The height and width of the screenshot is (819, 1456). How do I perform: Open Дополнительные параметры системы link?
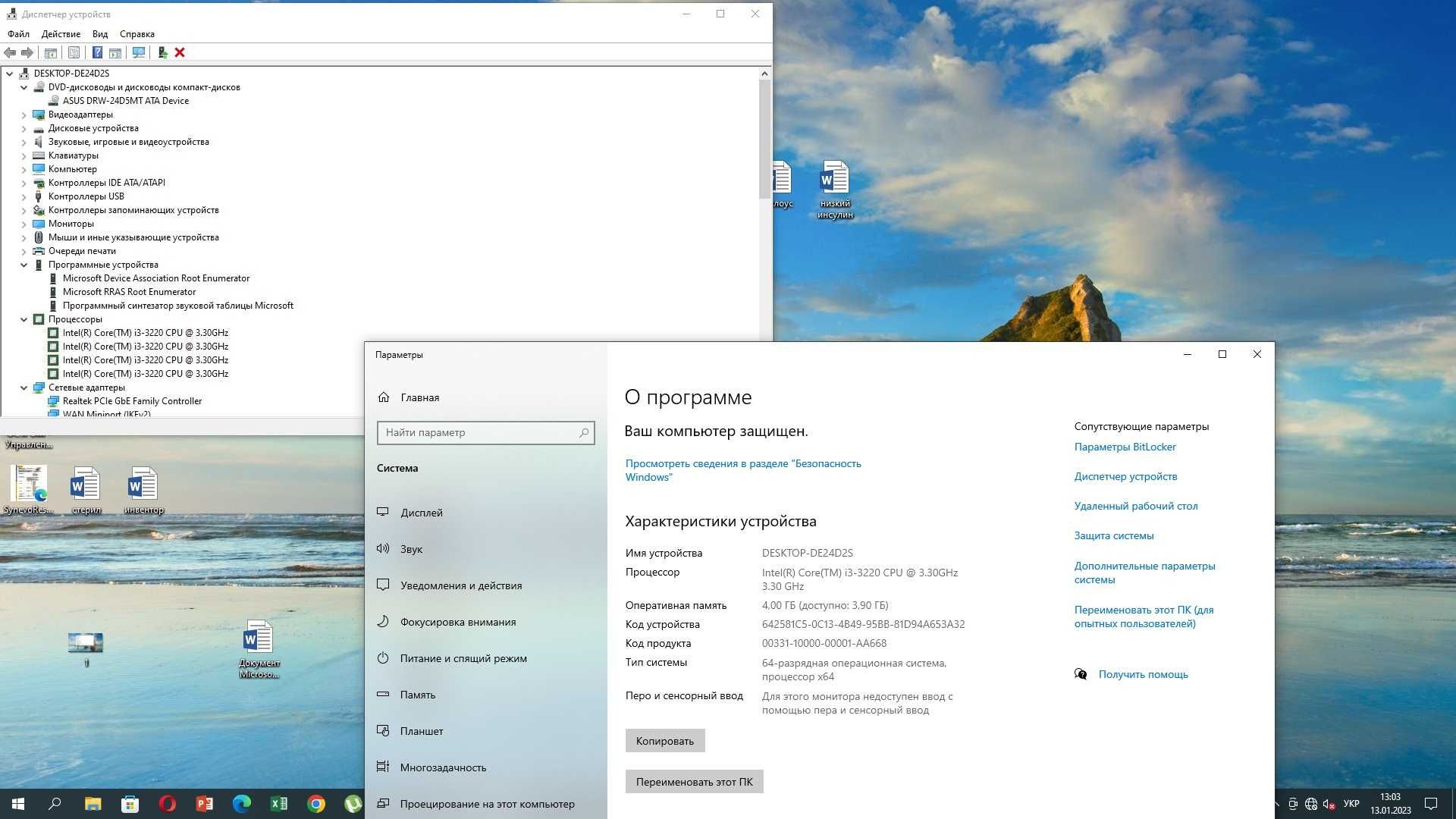(x=1144, y=573)
